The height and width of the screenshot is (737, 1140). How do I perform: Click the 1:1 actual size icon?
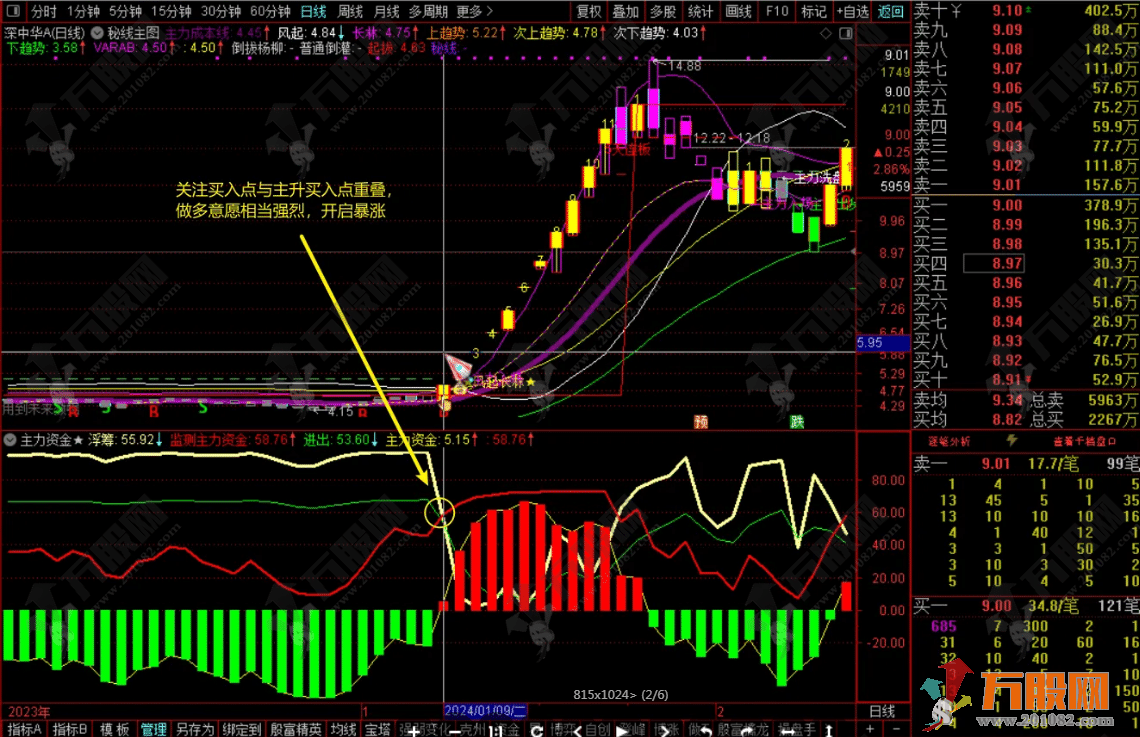[x=496, y=730]
